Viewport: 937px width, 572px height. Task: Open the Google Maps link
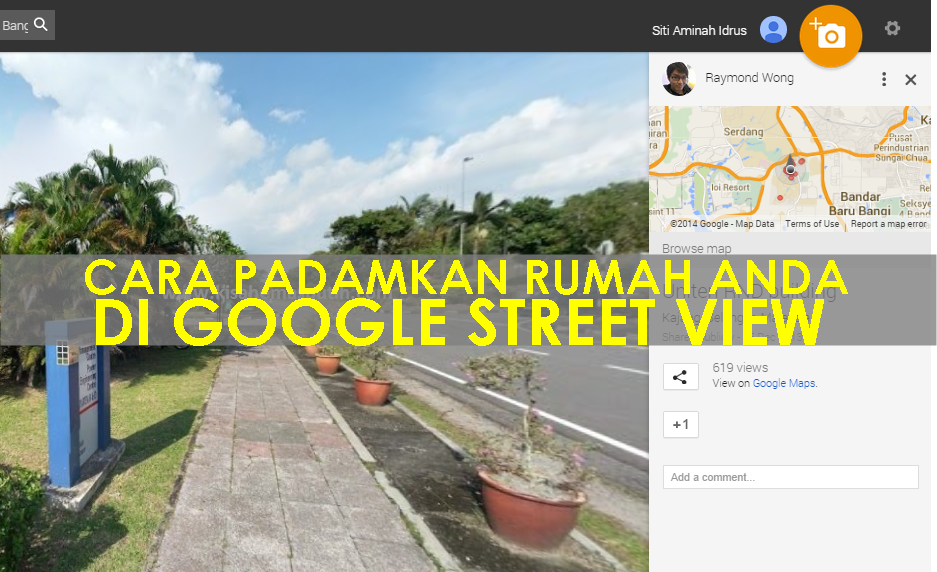tap(784, 383)
